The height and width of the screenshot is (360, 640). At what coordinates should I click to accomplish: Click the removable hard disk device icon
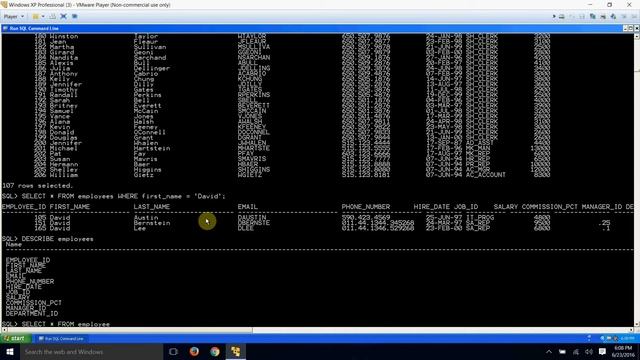tap(562, 16)
